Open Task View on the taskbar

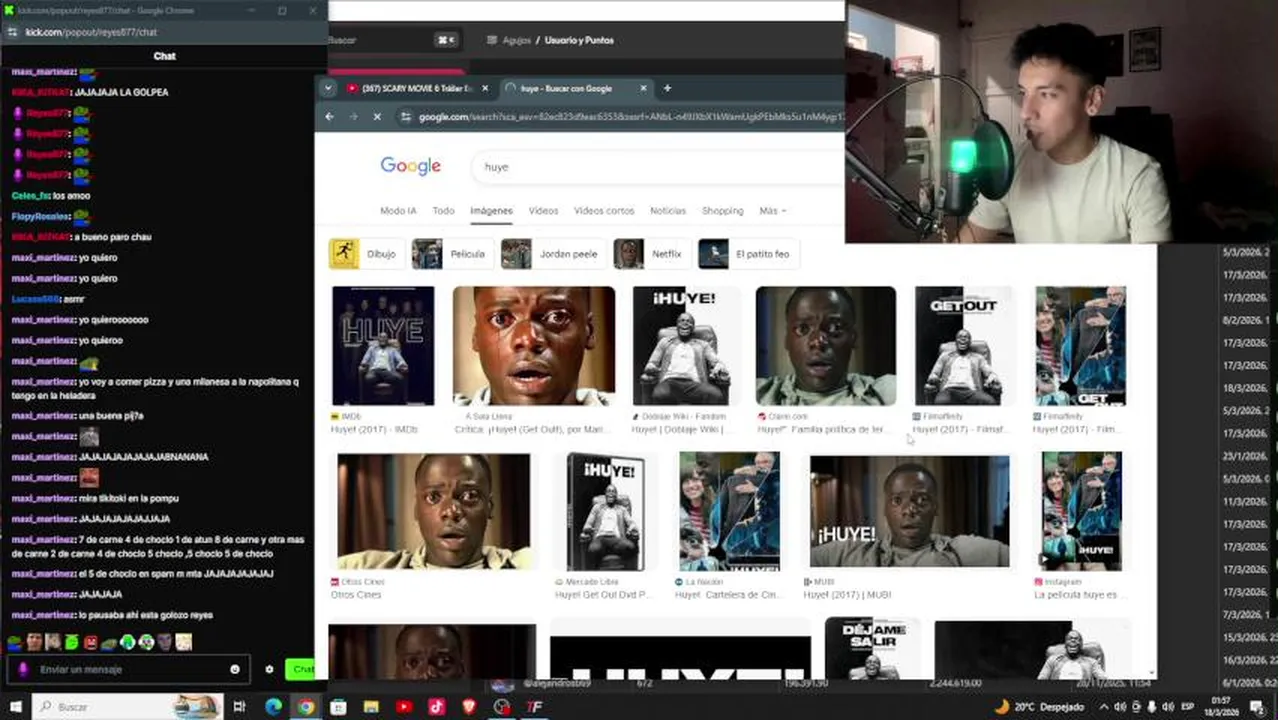tap(239, 707)
